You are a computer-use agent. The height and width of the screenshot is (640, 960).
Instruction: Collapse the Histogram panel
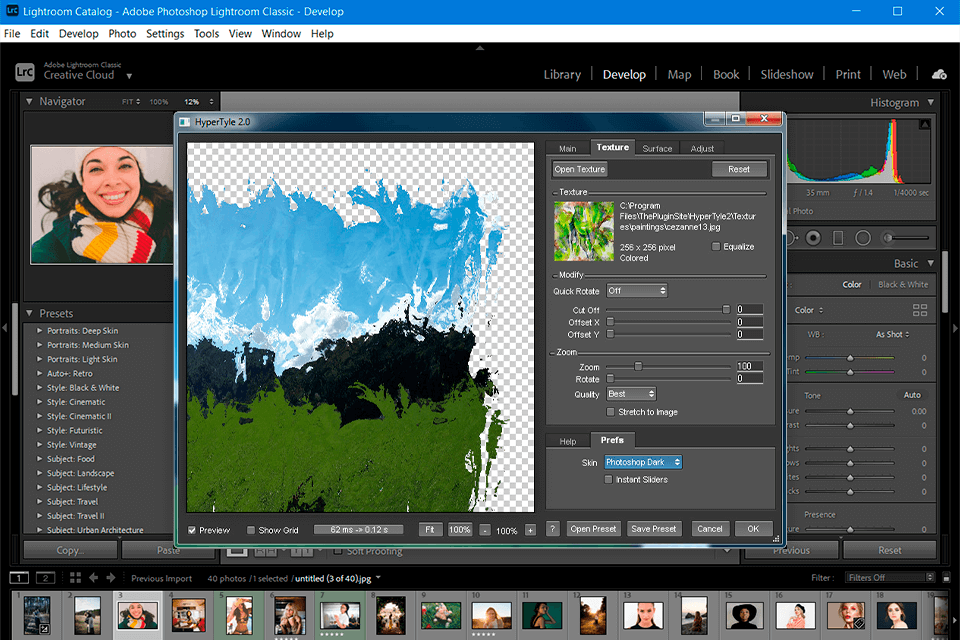point(931,102)
